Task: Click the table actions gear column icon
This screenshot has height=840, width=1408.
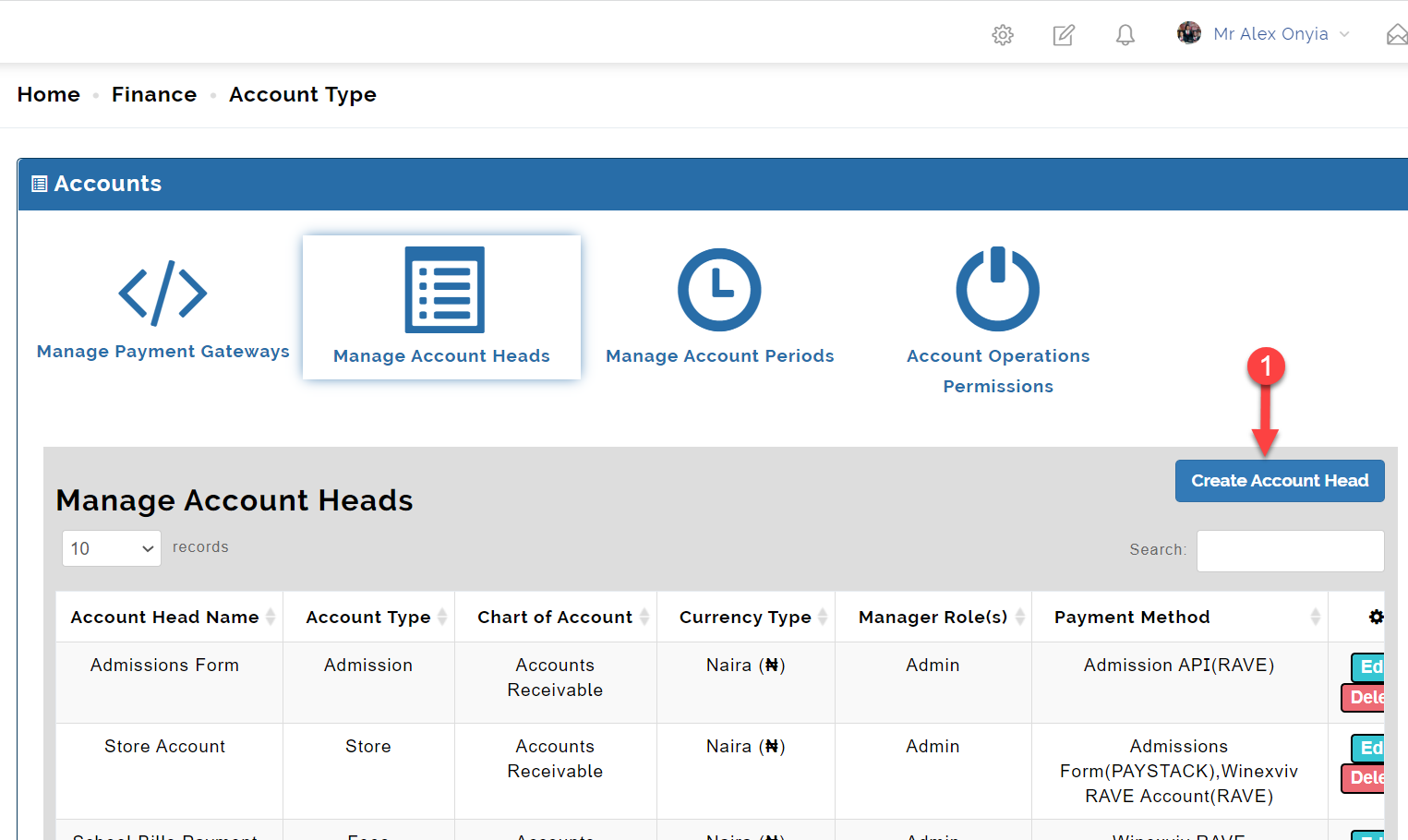Action: click(1376, 617)
